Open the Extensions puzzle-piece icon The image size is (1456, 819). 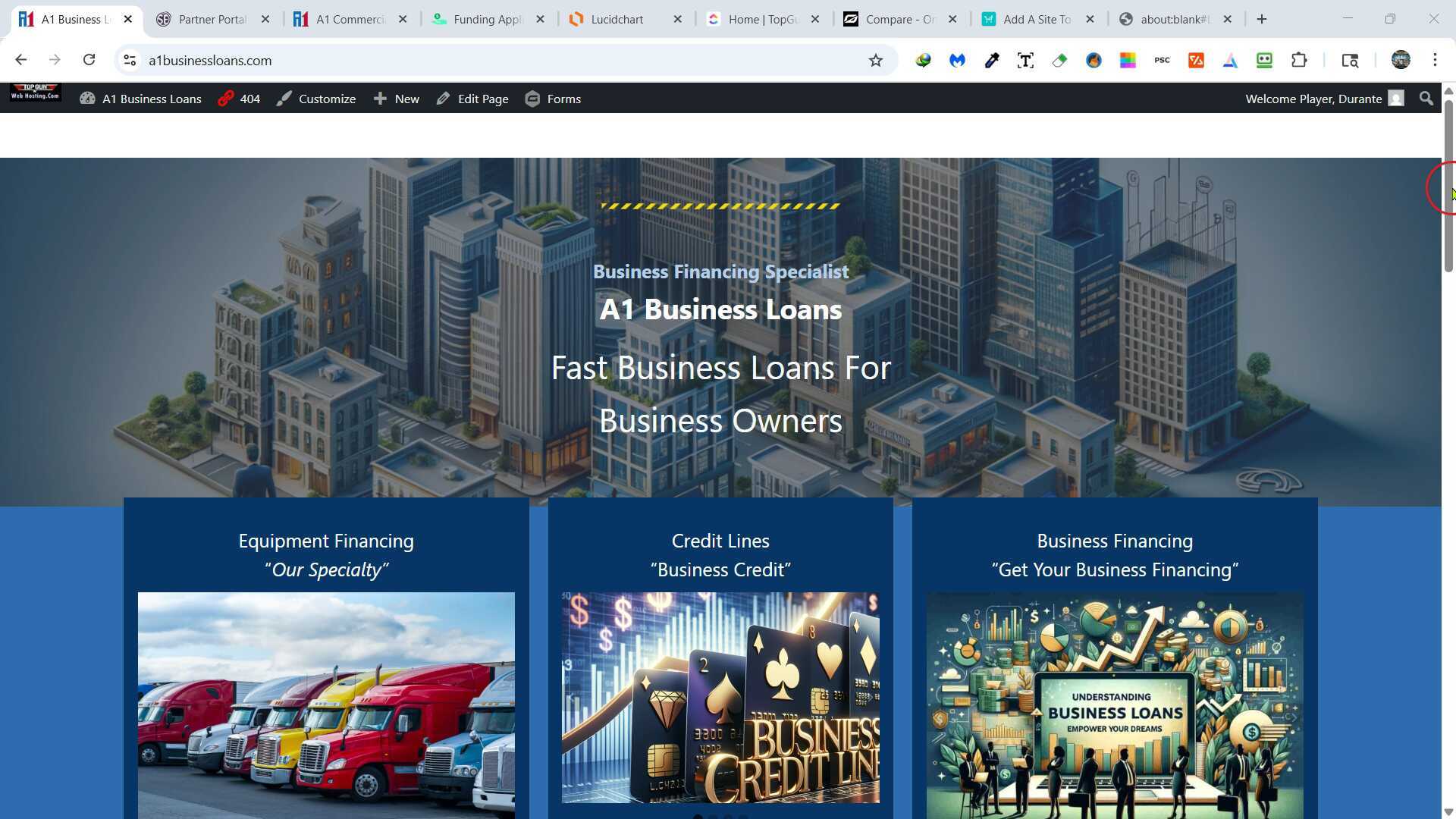[x=1300, y=61]
